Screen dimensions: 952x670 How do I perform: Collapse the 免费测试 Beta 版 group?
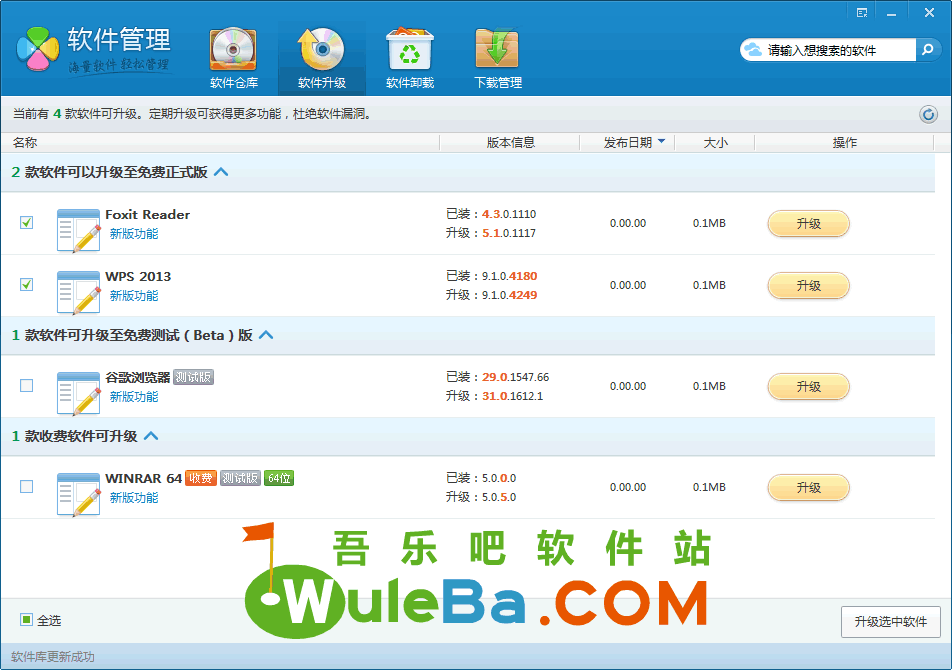(x=266, y=335)
